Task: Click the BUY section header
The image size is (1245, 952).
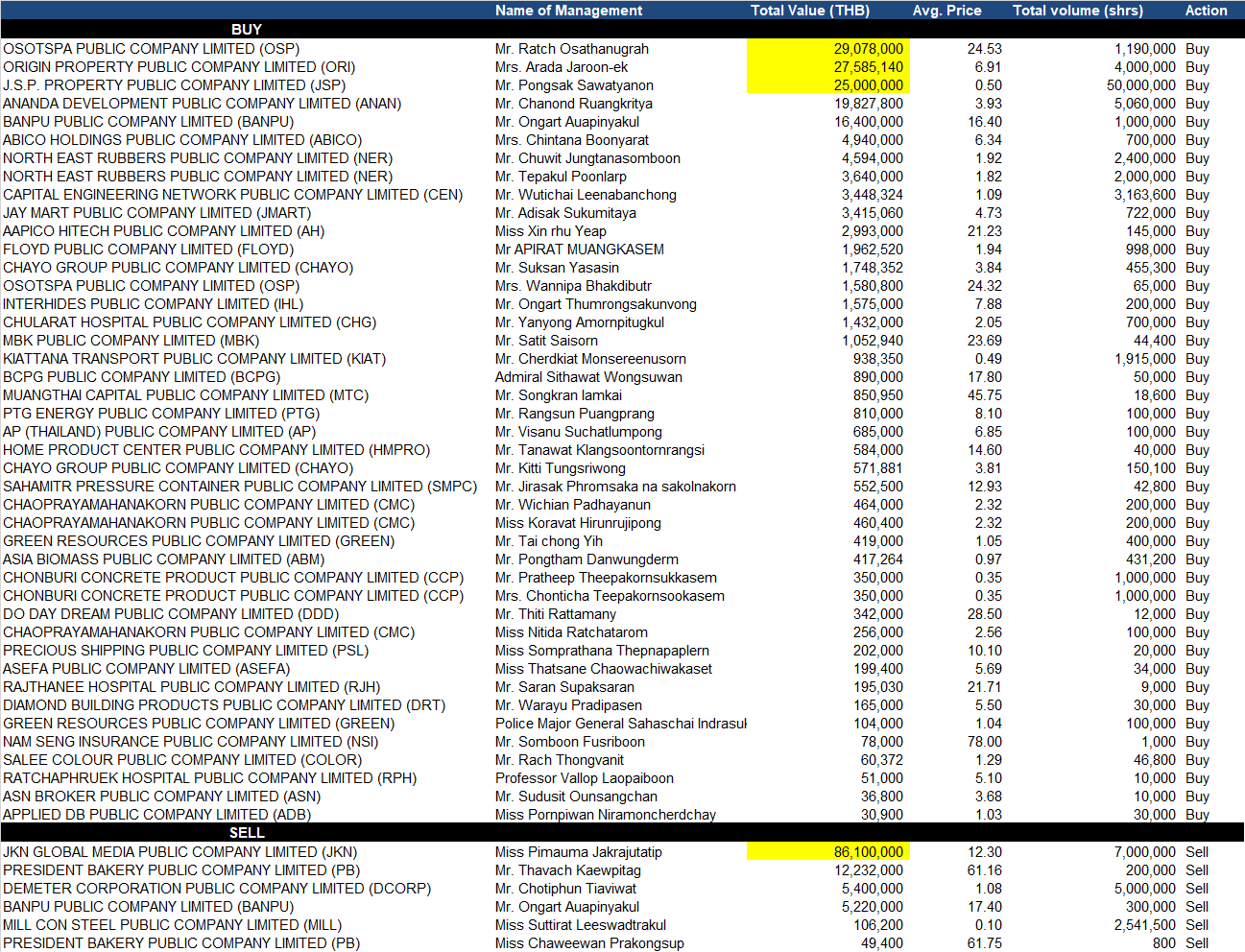Action: click(247, 30)
